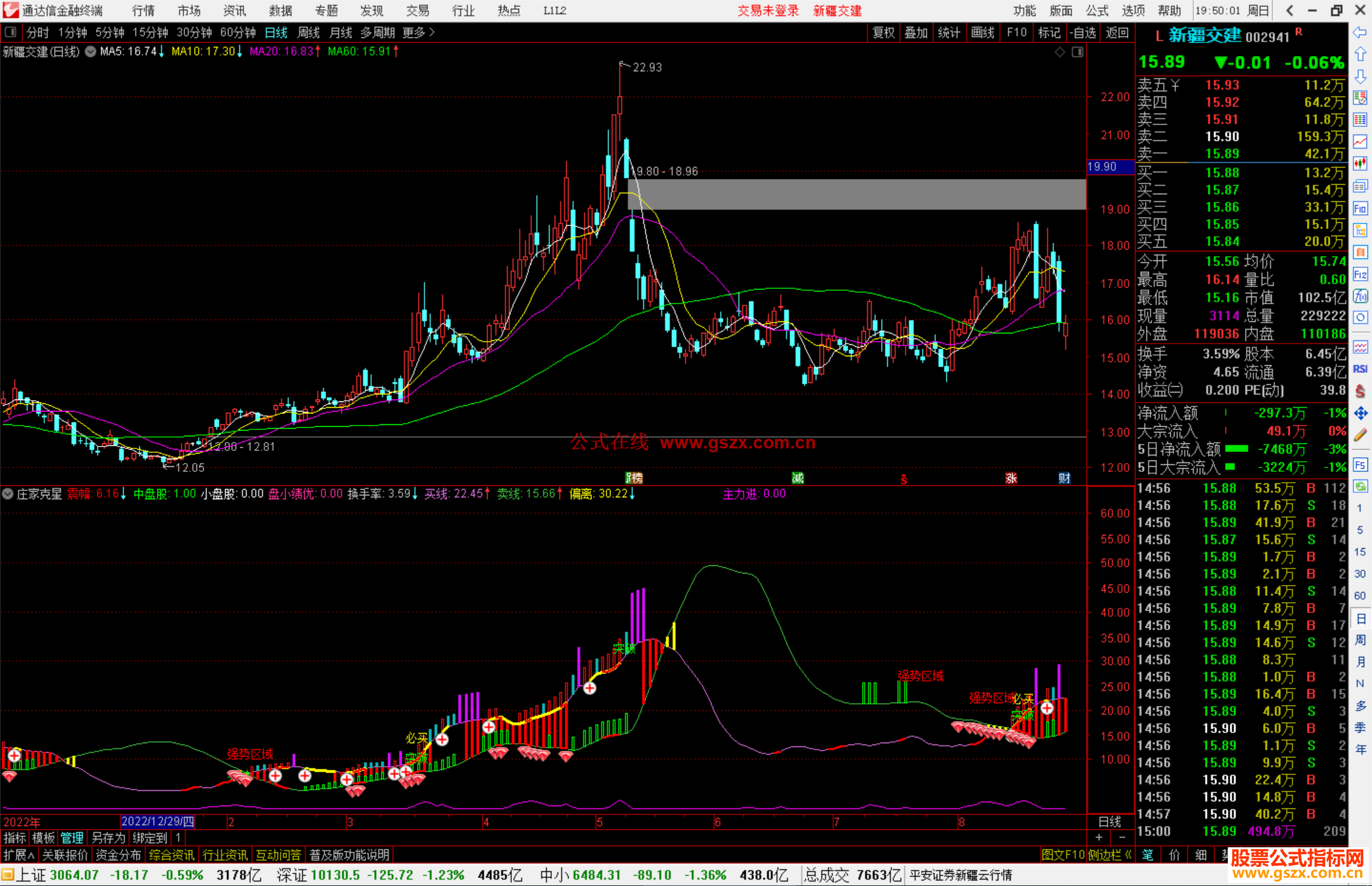Click the plus zoom button near 日线

tap(1099, 838)
